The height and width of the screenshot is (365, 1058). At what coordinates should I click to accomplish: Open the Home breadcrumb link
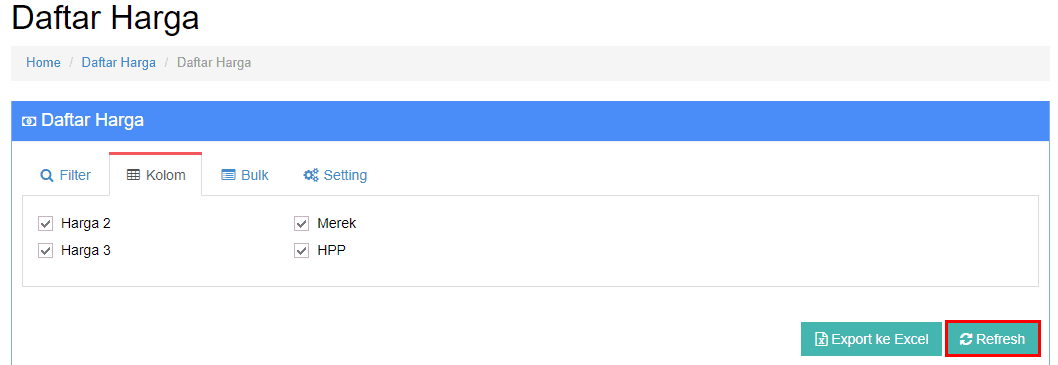(43, 63)
